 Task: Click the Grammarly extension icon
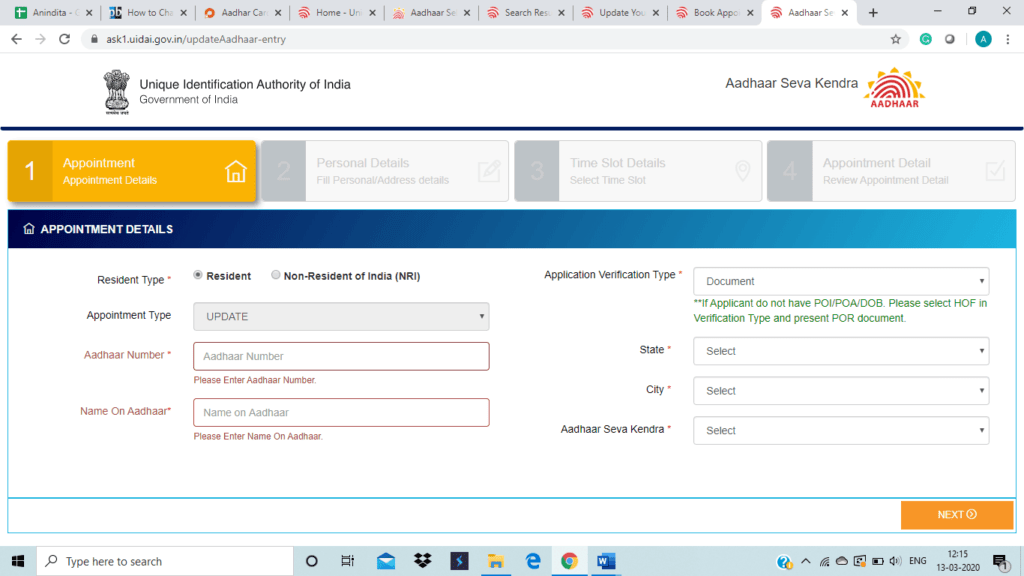pyautogui.click(x=926, y=39)
